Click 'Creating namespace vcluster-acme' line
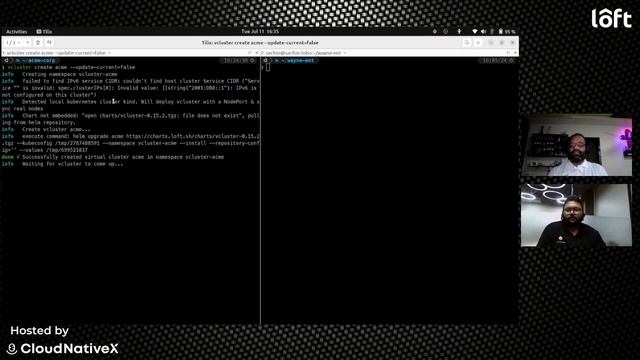Image resolution: width=640 pixels, height=360 pixels. pos(69,74)
